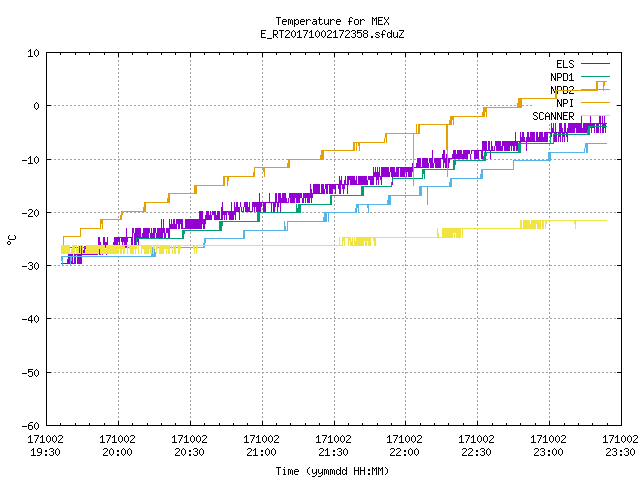
Task: Select the NPD1 legend label
Action: (x=562, y=77)
